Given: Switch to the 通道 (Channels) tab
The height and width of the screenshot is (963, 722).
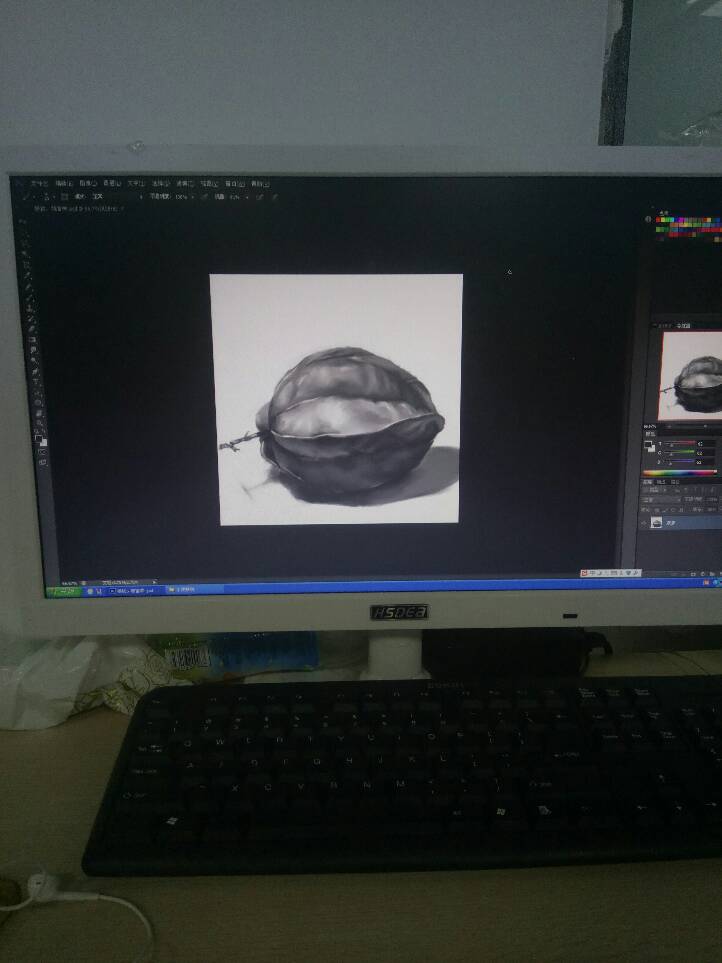Looking at the screenshot, I should click(x=661, y=483).
